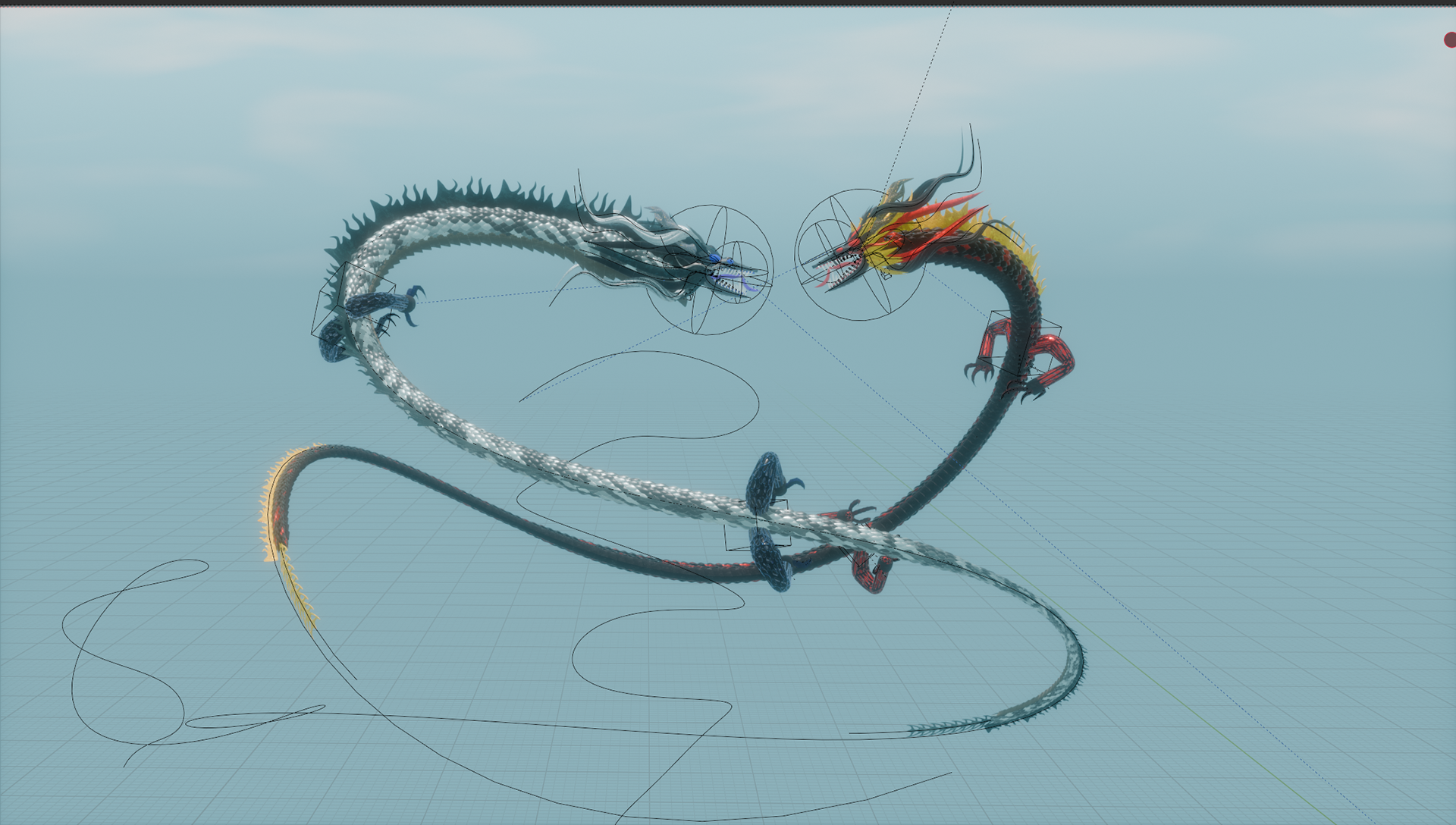Click the blue dragon's front claw
This screenshot has width=1456, height=825.
click(413, 305)
